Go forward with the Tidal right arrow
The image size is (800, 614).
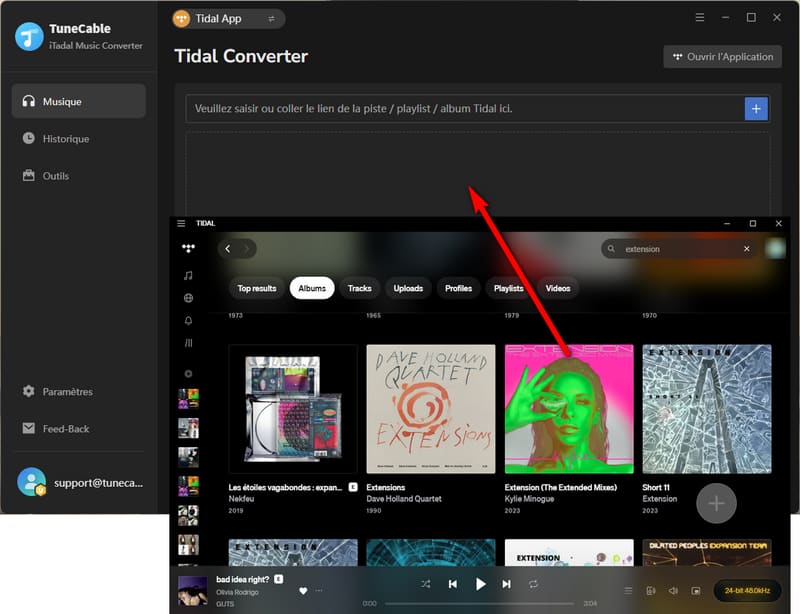tap(246, 249)
